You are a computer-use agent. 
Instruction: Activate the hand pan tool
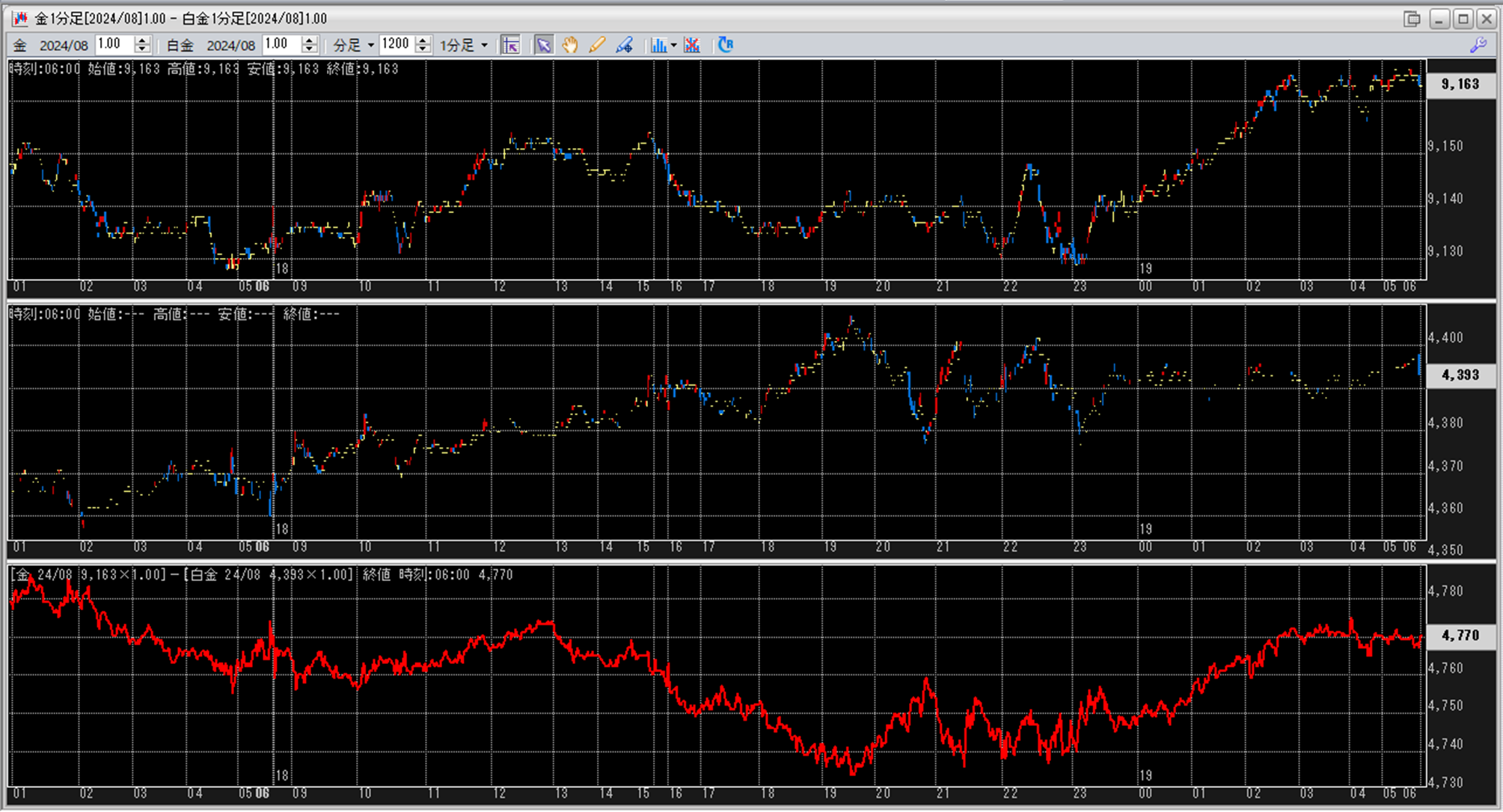(570, 46)
